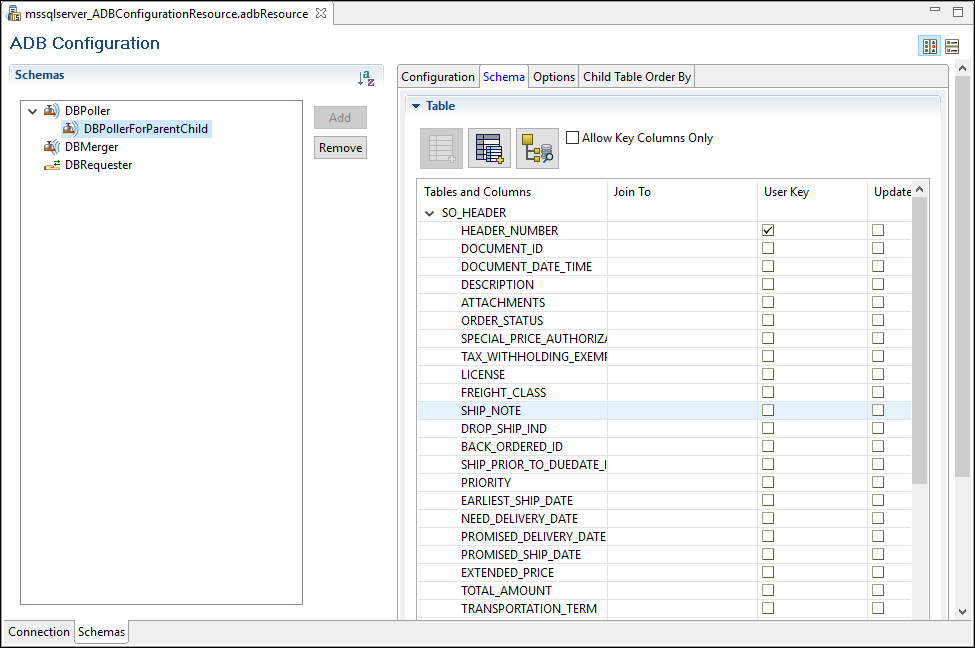The image size is (975, 648).
Task: Uncheck User Key for HEADER_NUMBER
Action: (x=768, y=230)
